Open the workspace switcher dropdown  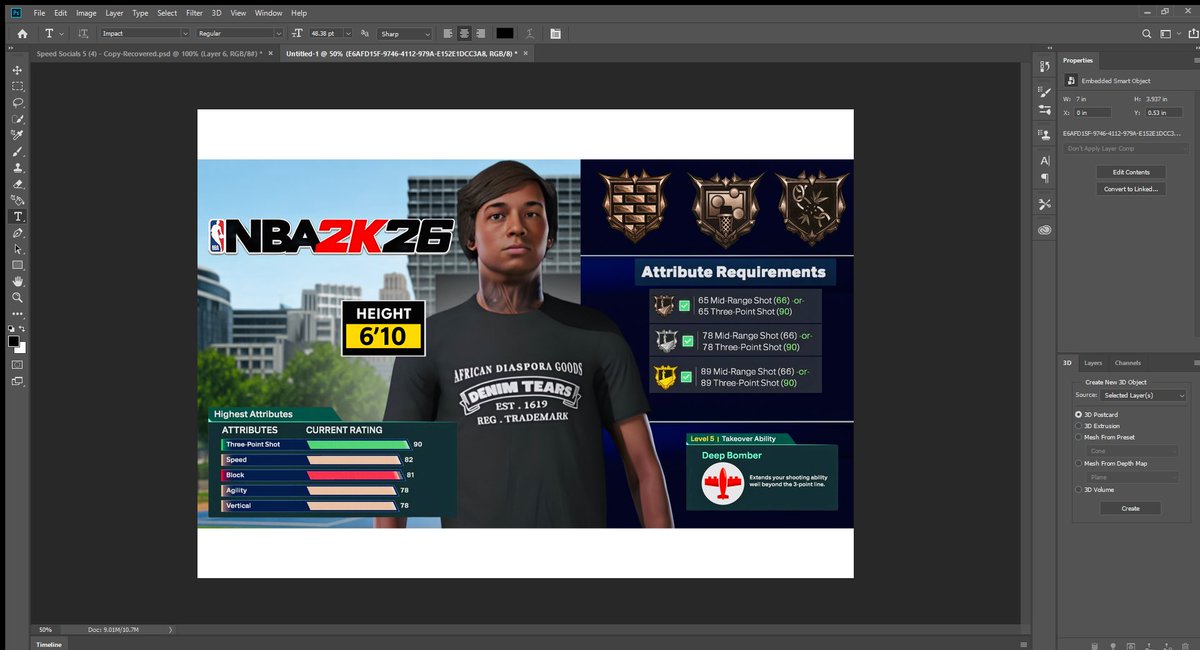coord(1169,33)
